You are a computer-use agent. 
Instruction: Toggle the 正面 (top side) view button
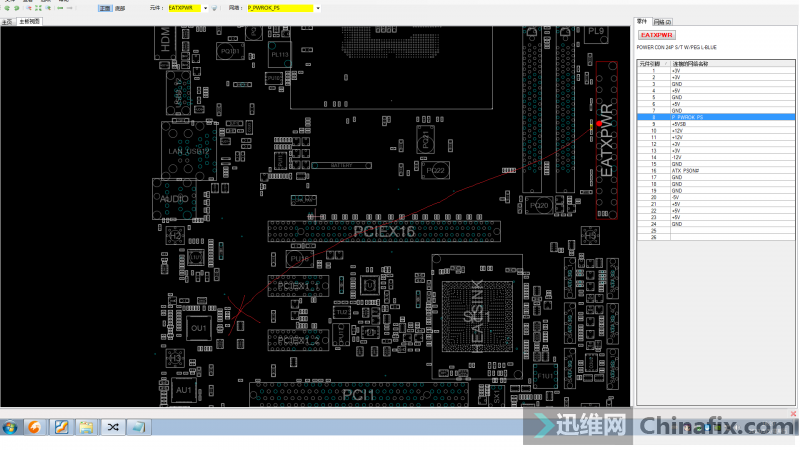click(x=105, y=8)
